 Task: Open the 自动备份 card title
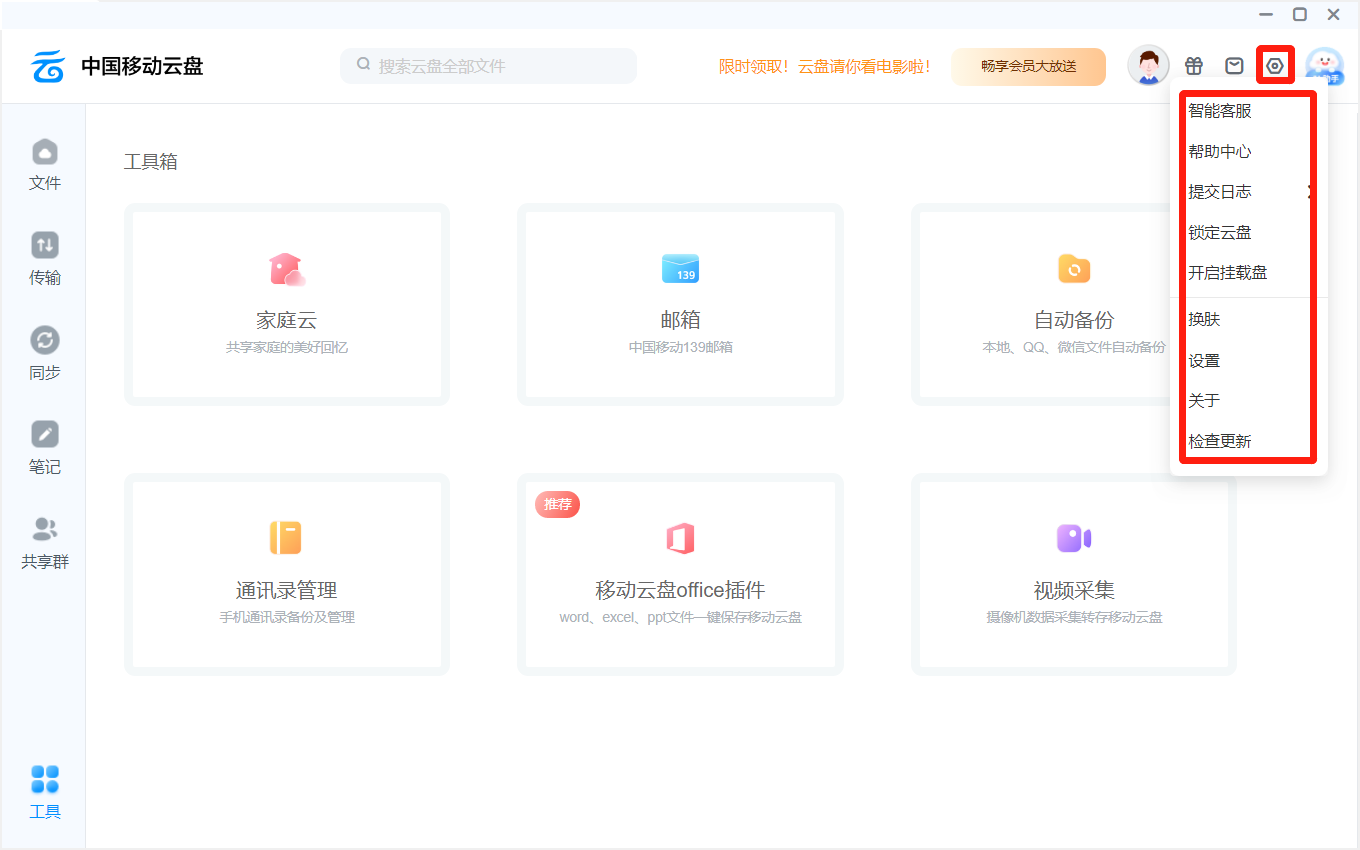click(1074, 320)
